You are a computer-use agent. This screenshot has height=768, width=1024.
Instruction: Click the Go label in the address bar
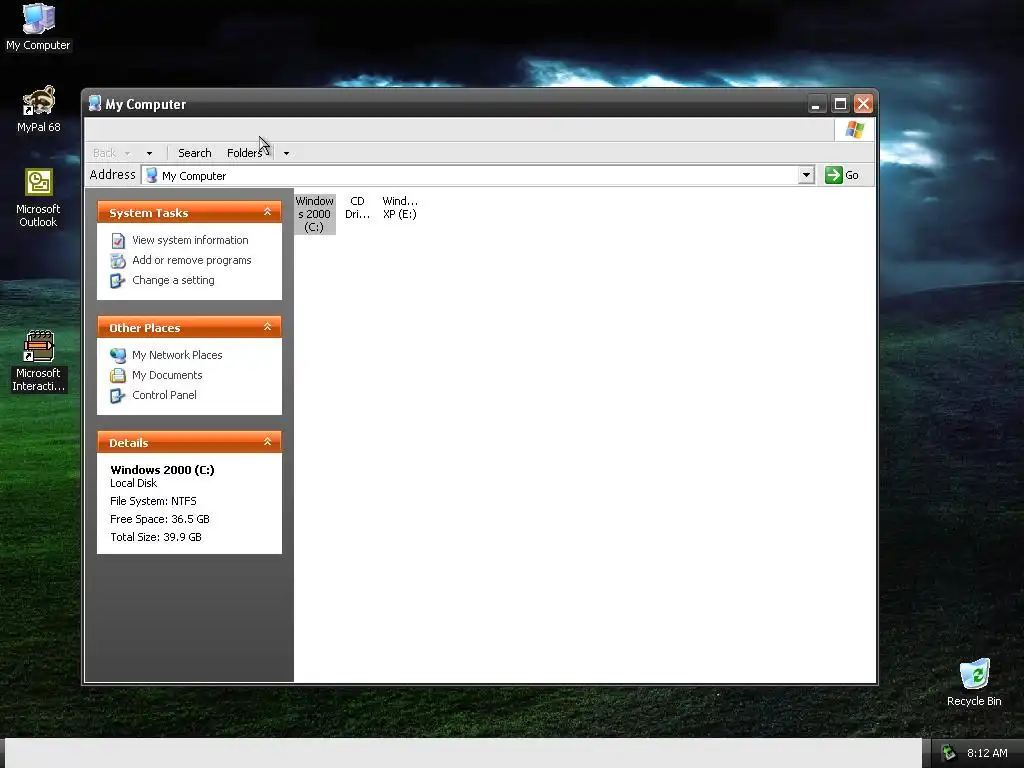click(x=852, y=175)
